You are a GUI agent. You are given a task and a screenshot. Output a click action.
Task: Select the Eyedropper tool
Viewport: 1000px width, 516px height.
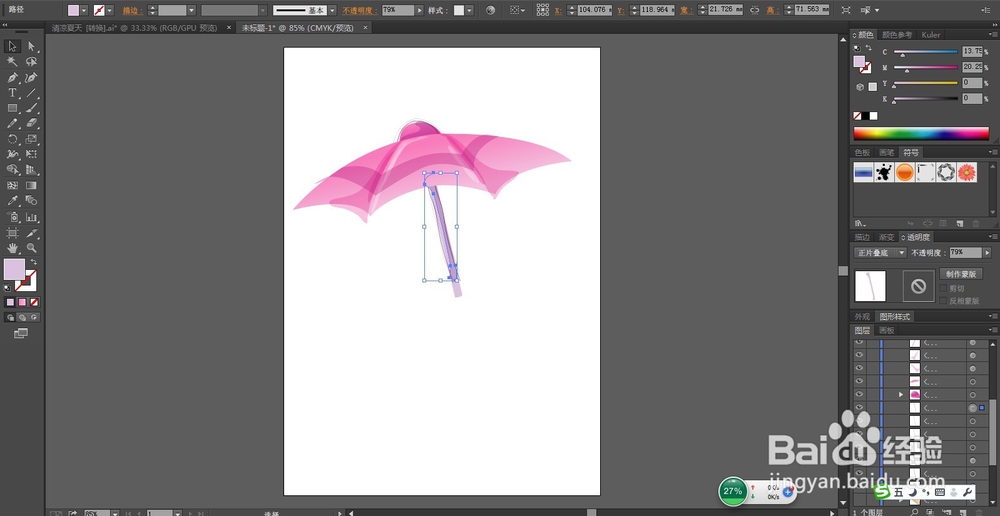12,201
